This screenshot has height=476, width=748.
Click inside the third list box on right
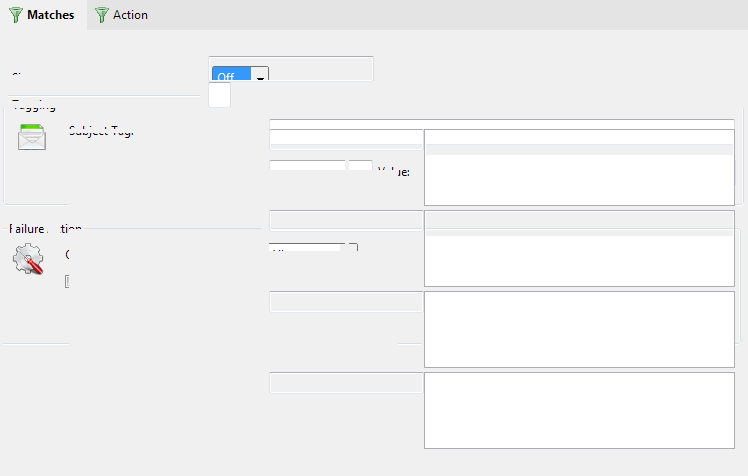coord(579,329)
